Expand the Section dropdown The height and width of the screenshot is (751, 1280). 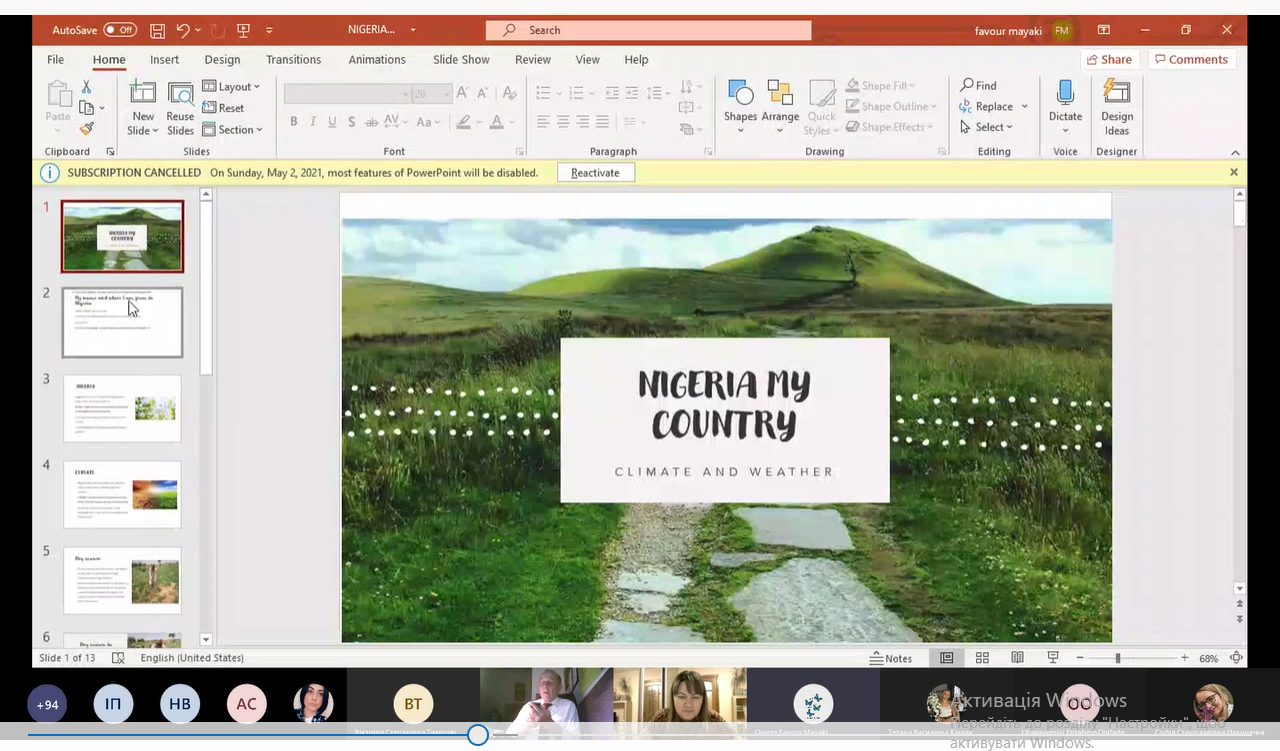[232, 130]
